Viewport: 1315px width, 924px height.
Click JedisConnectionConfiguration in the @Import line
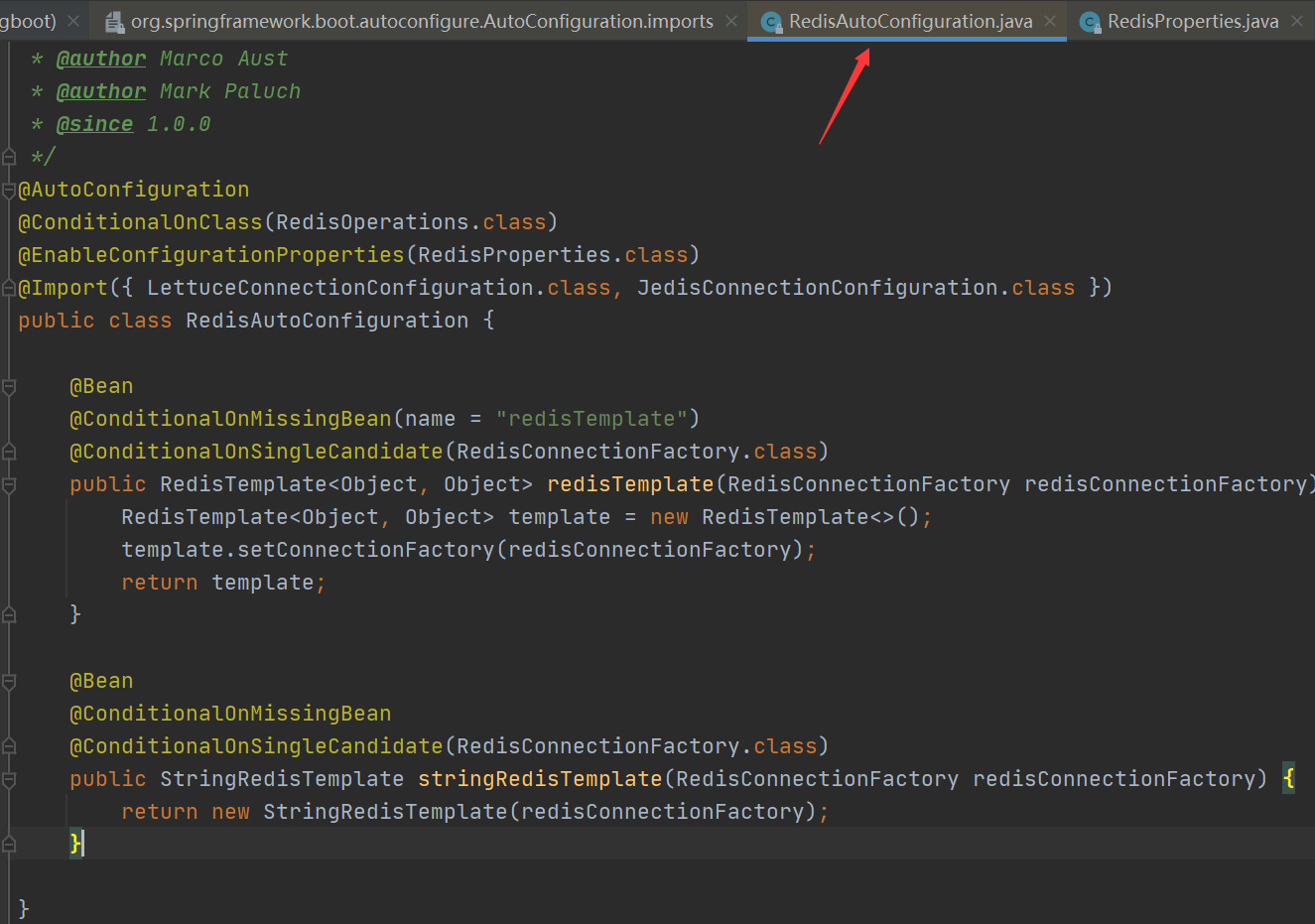(x=818, y=288)
